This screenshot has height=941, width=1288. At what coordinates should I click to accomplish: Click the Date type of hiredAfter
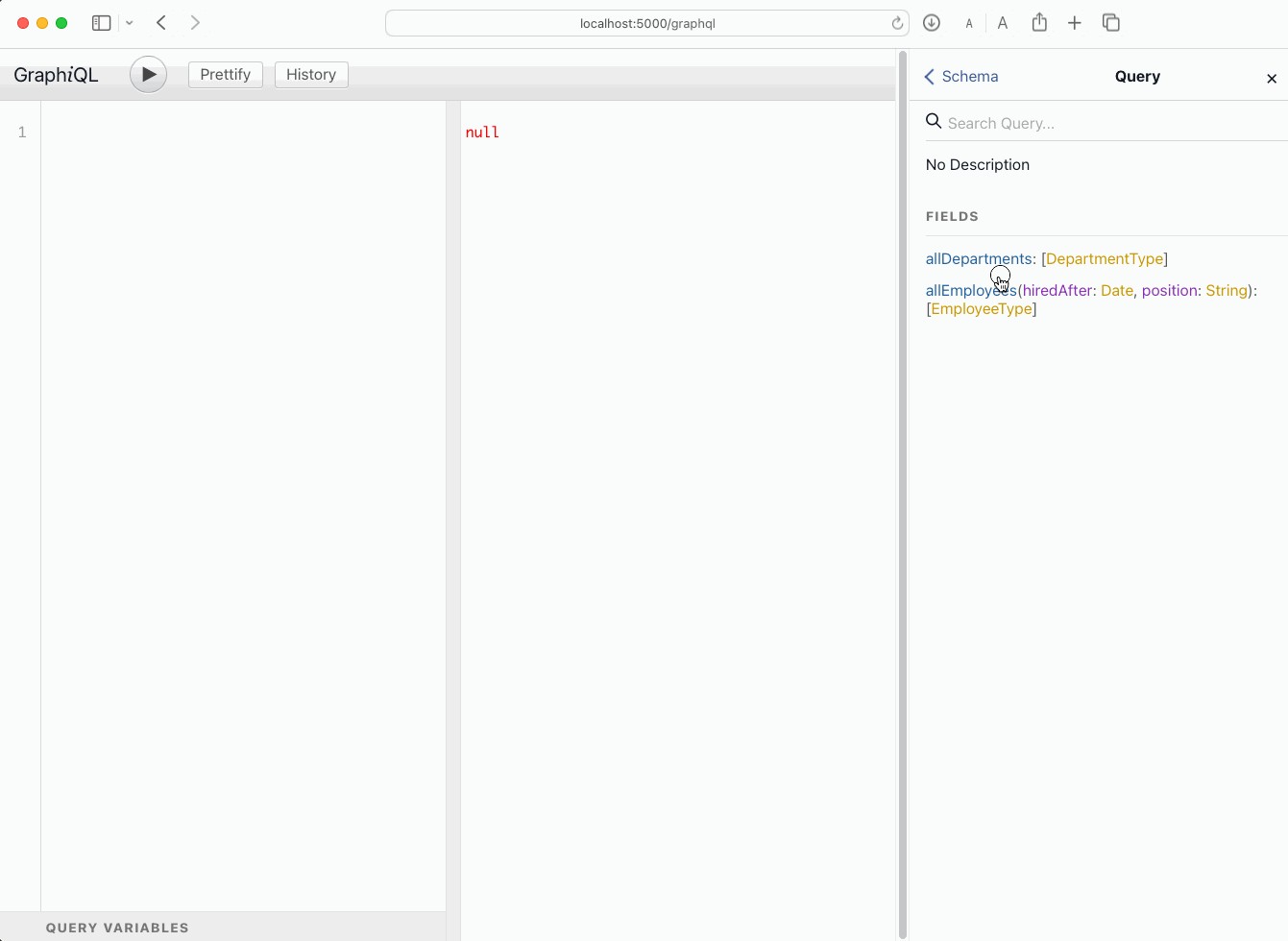(x=1116, y=291)
